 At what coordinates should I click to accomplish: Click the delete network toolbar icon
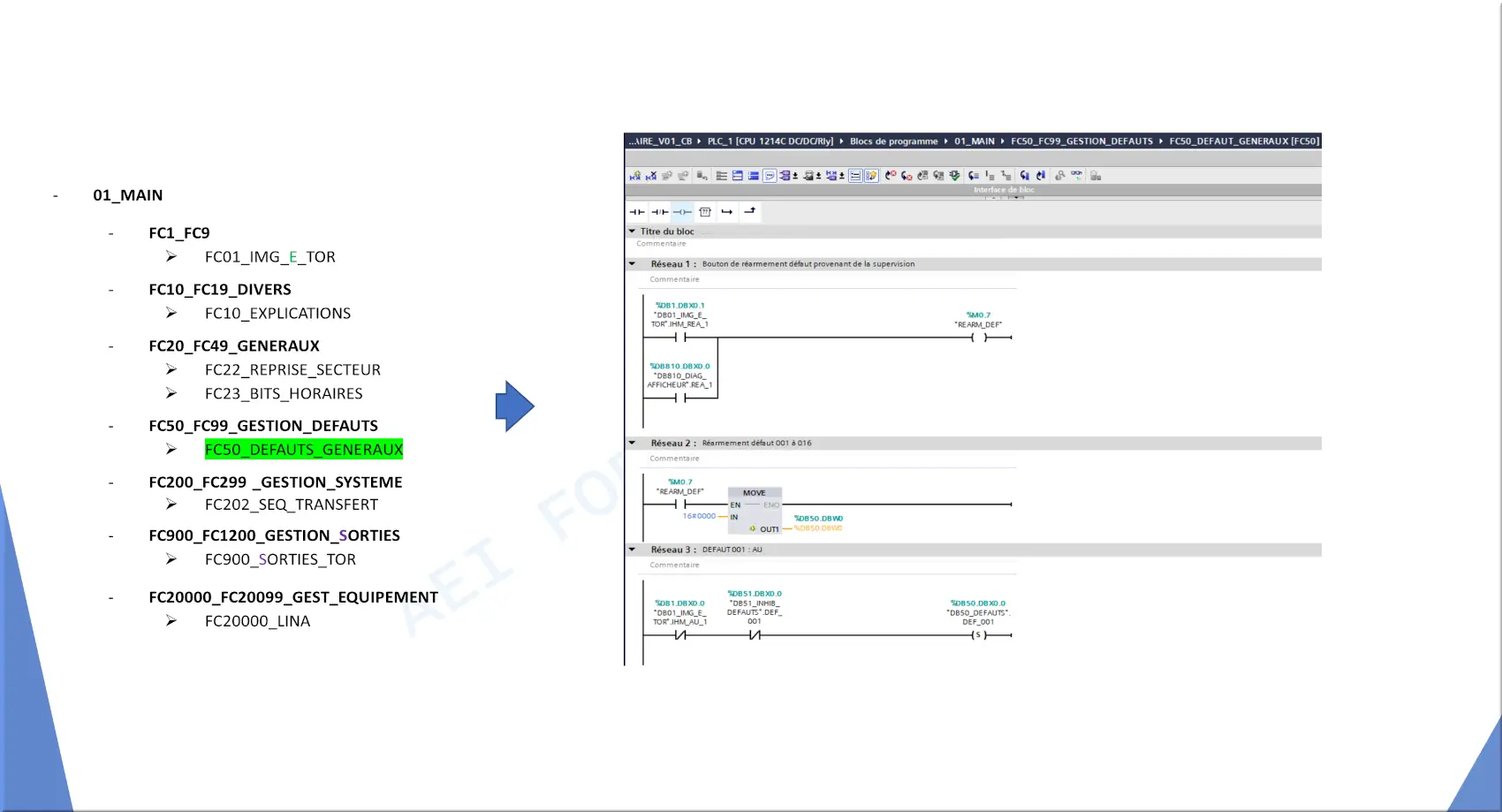tap(651, 176)
